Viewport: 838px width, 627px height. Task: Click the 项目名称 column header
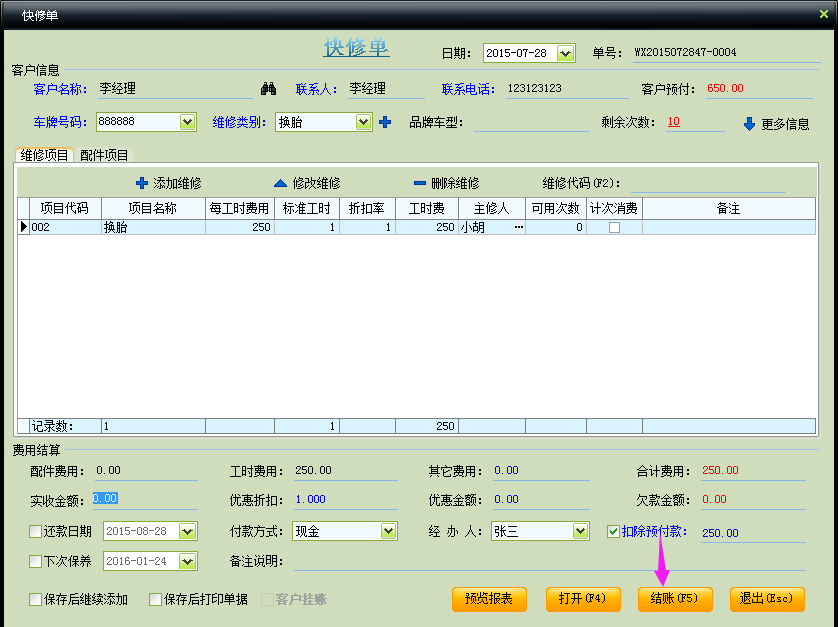tap(153, 208)
